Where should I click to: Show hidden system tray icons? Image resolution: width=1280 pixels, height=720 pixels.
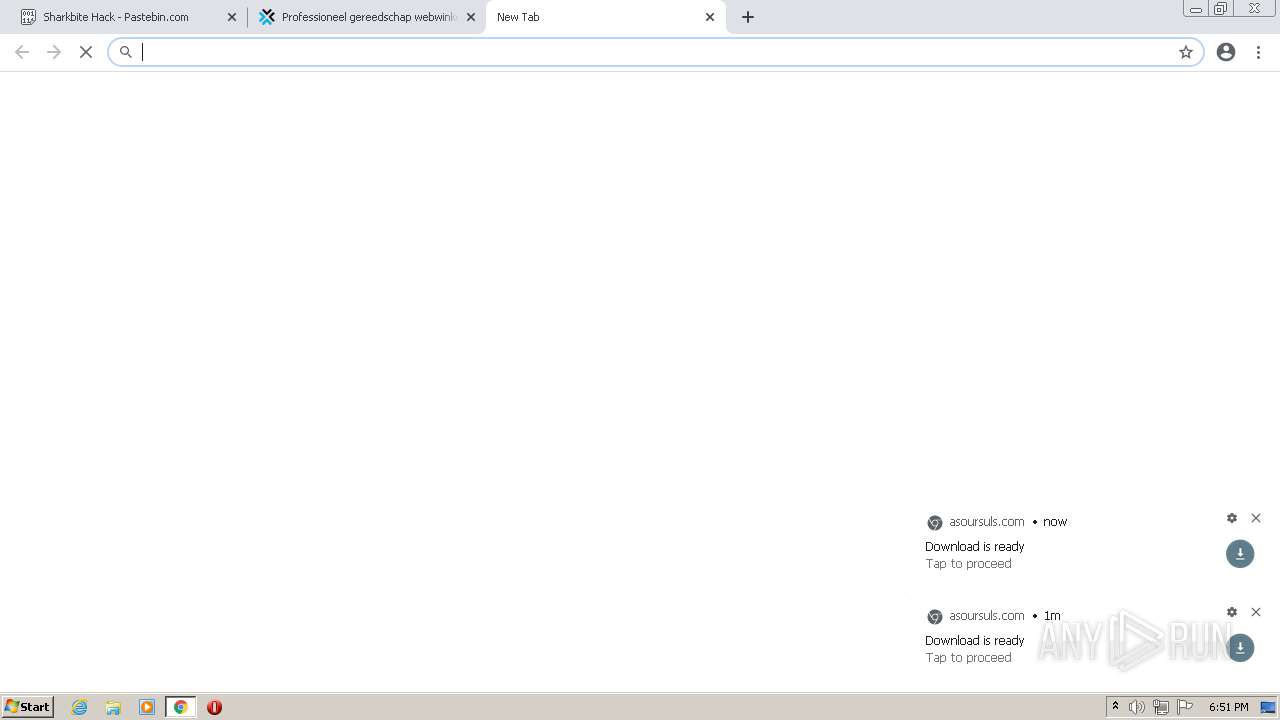[x=1116, y=706]
